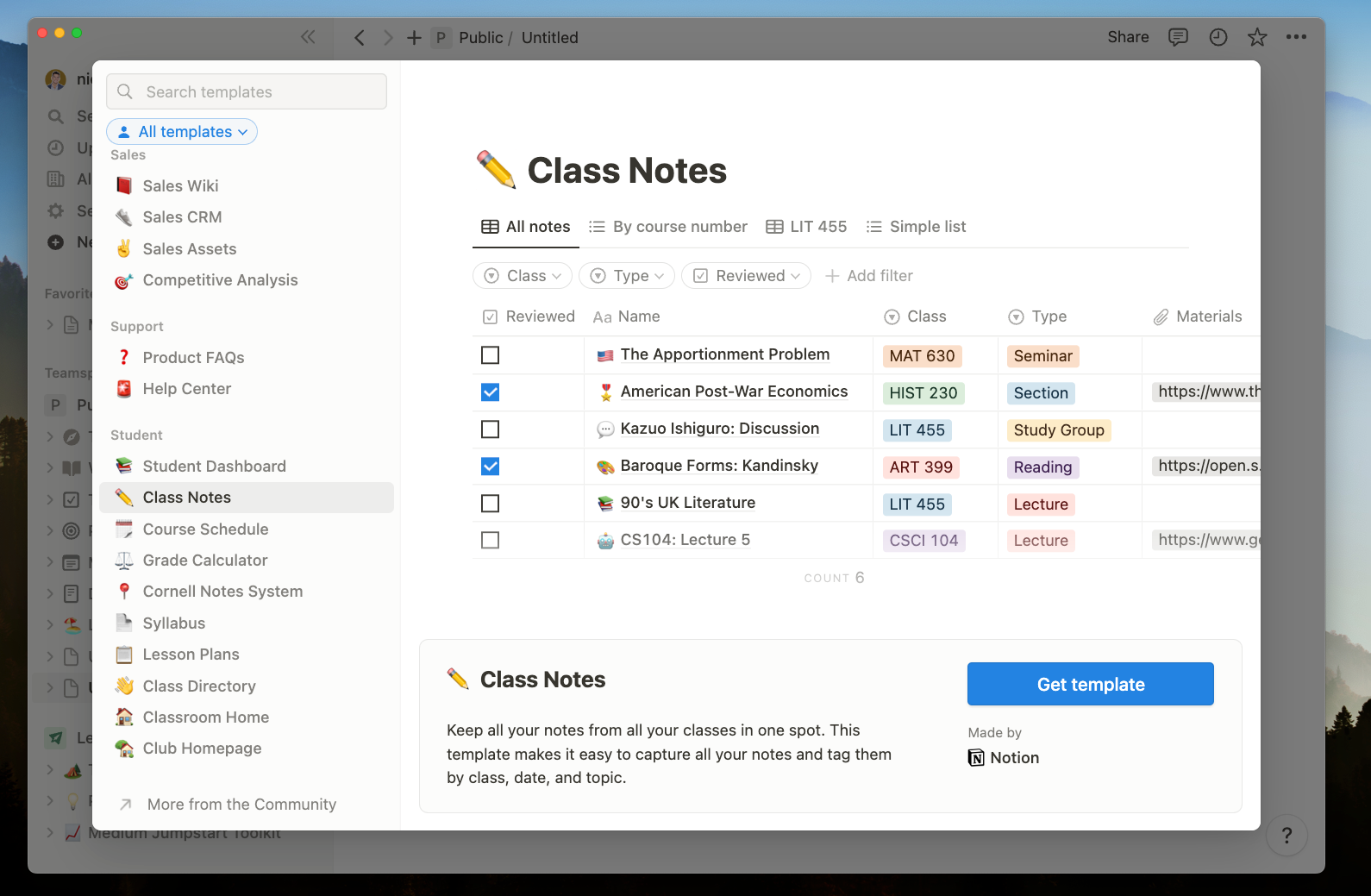Click the Class Directory waving hand icon
The image size is (1371, 896).
(x=124, y=686)
